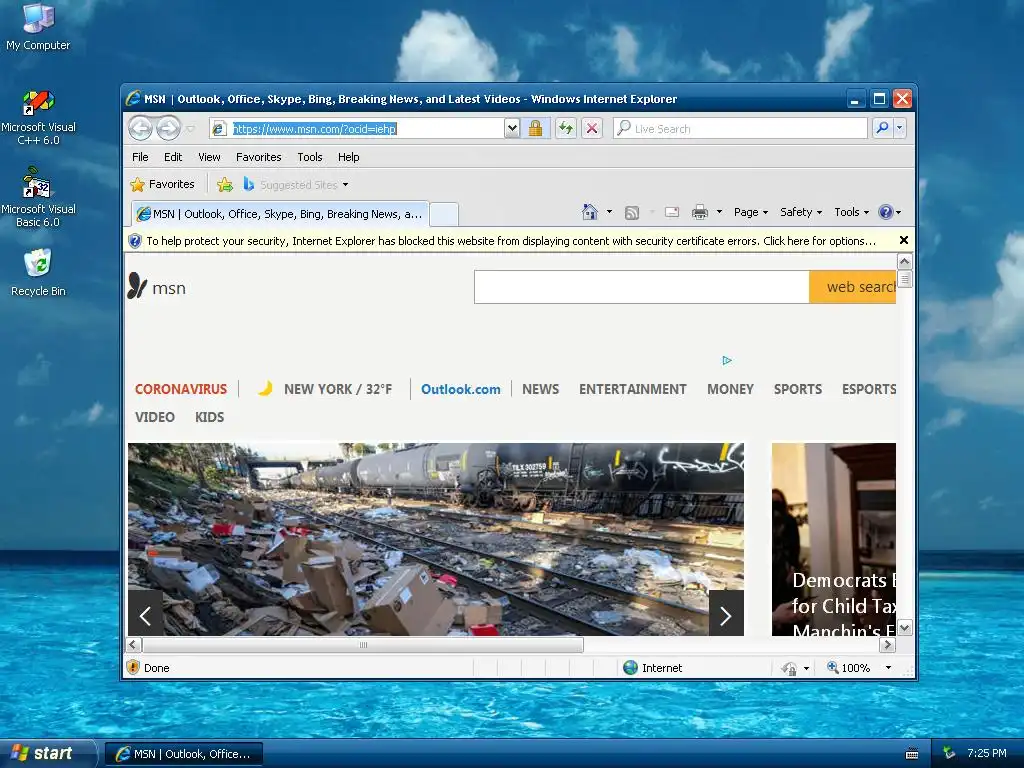Open the Edit menu
Image resolution: width=1024 pixels, height=768 pixels.
(x=173, y=157)
